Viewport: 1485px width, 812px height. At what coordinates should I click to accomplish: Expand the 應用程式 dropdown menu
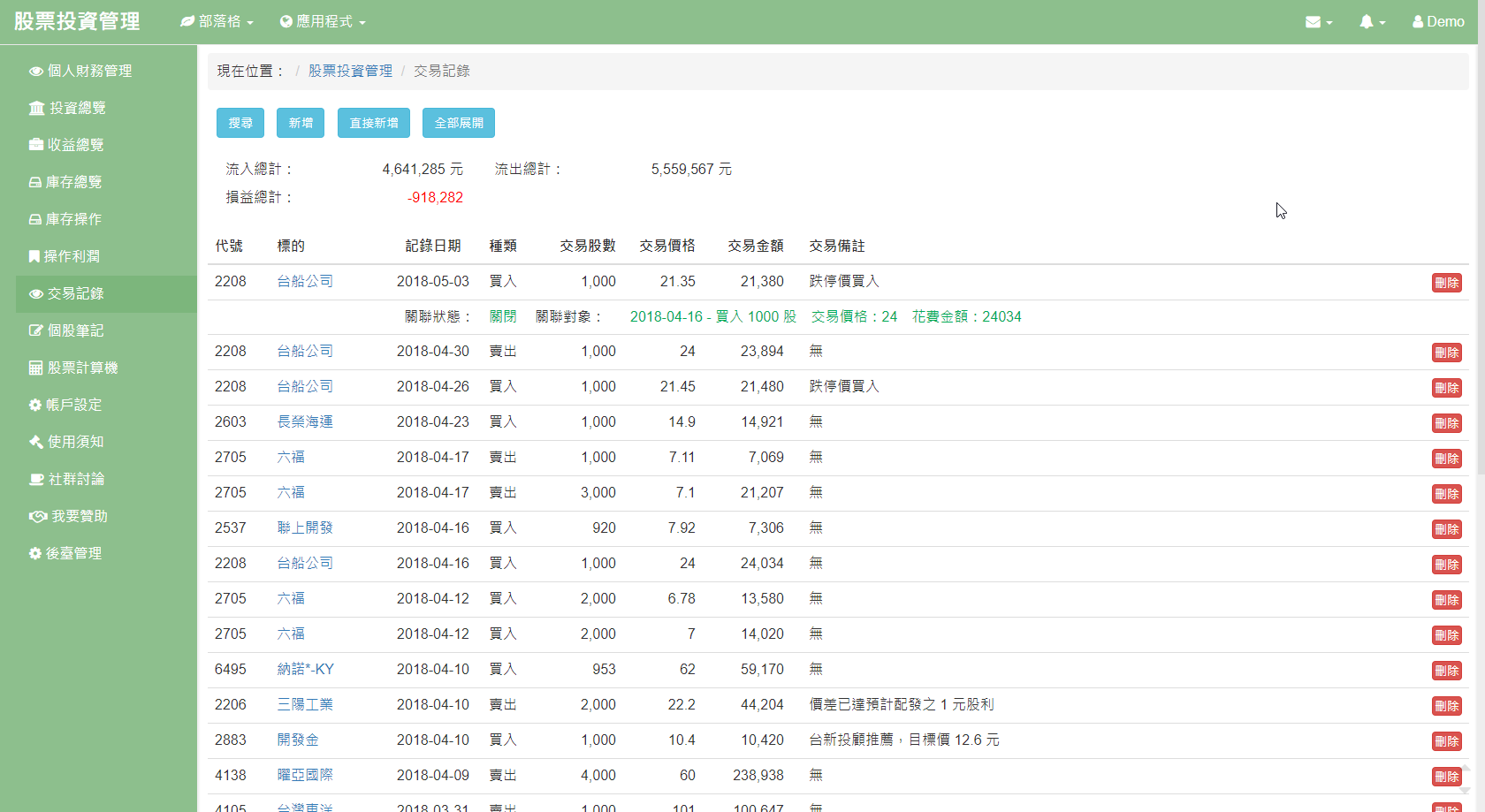pos(323,21)
